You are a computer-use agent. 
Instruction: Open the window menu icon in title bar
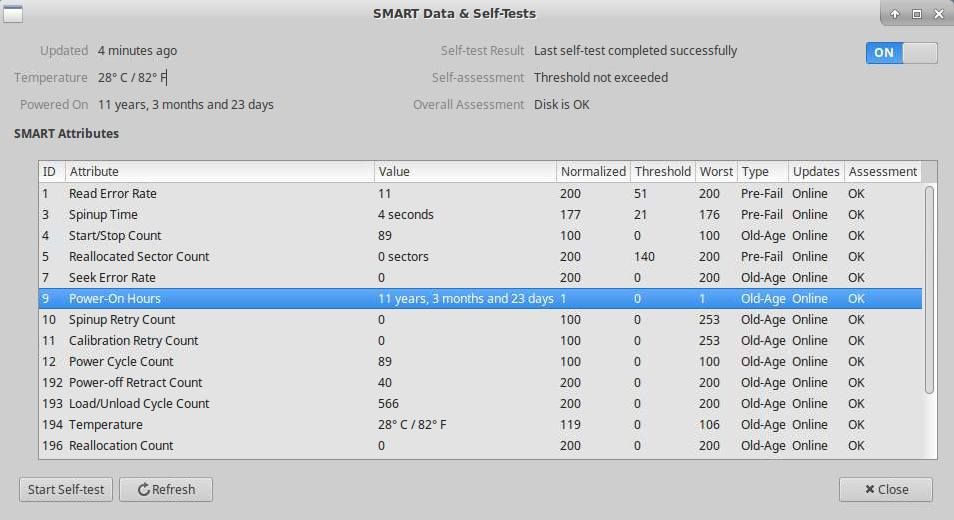(x=13, y=13)
